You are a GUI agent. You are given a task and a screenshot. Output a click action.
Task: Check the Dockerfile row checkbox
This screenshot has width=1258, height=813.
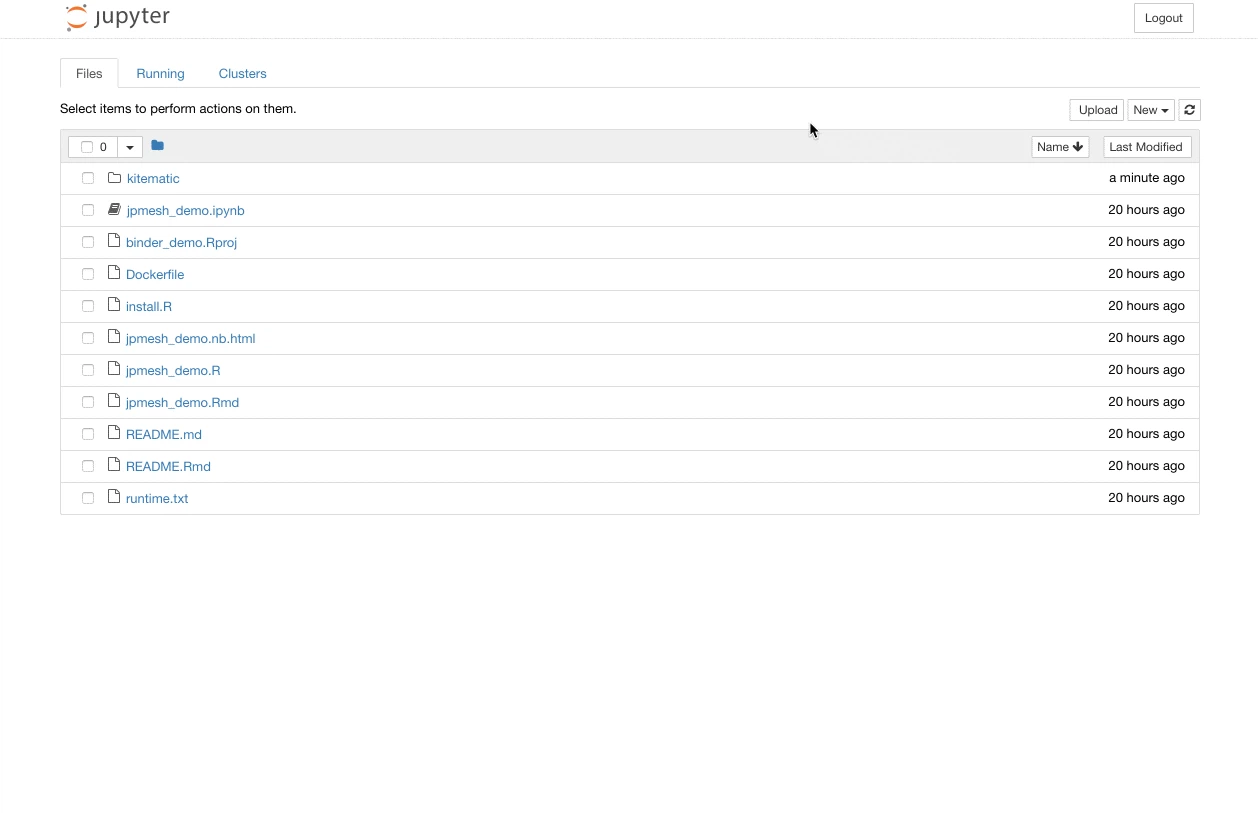[88, 274]
